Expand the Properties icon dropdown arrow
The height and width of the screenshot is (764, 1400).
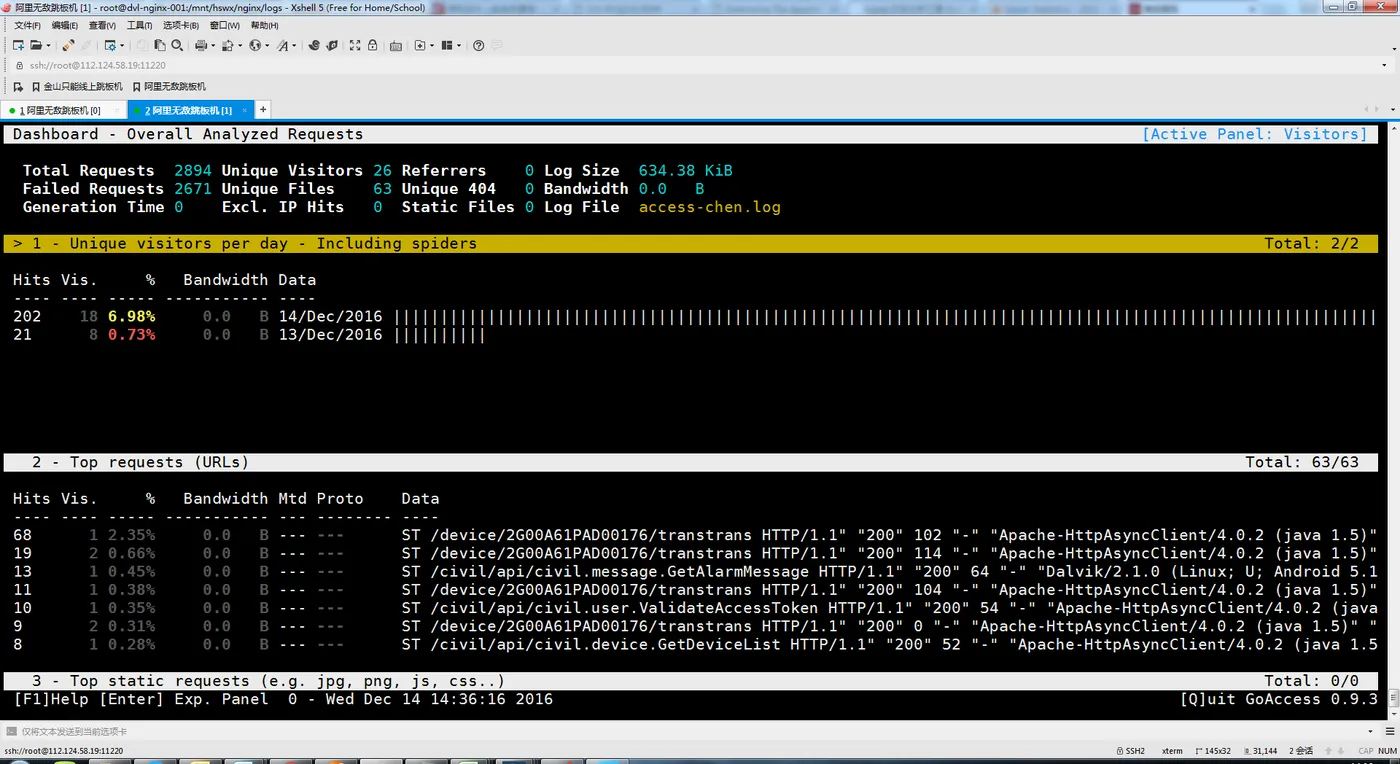pyautogui.click(x=122, y=45)
